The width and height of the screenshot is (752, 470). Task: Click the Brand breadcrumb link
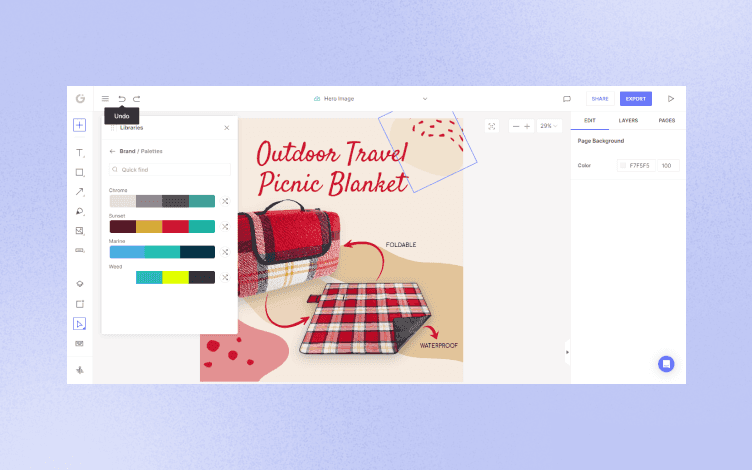pos(127,151)
